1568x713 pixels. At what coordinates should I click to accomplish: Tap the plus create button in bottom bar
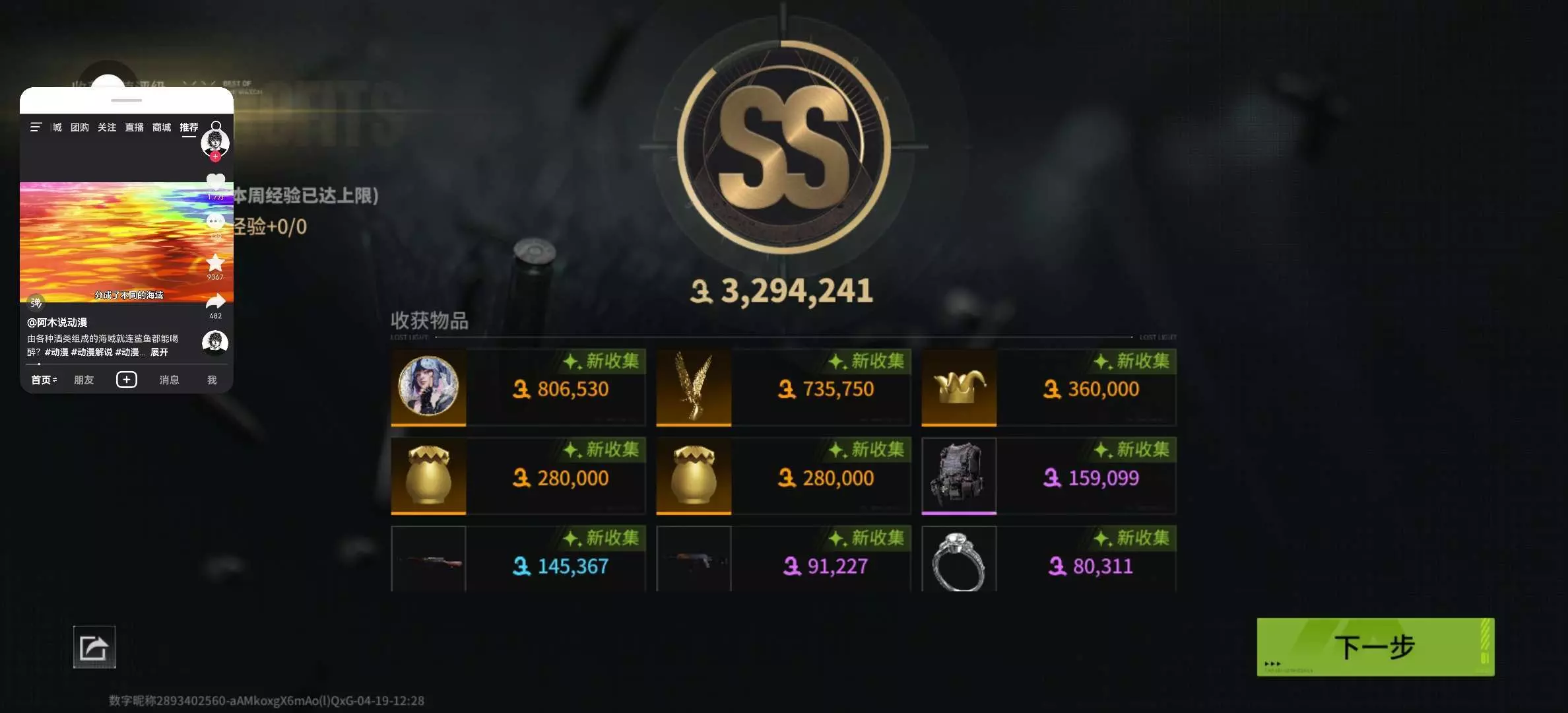point(127,380)
